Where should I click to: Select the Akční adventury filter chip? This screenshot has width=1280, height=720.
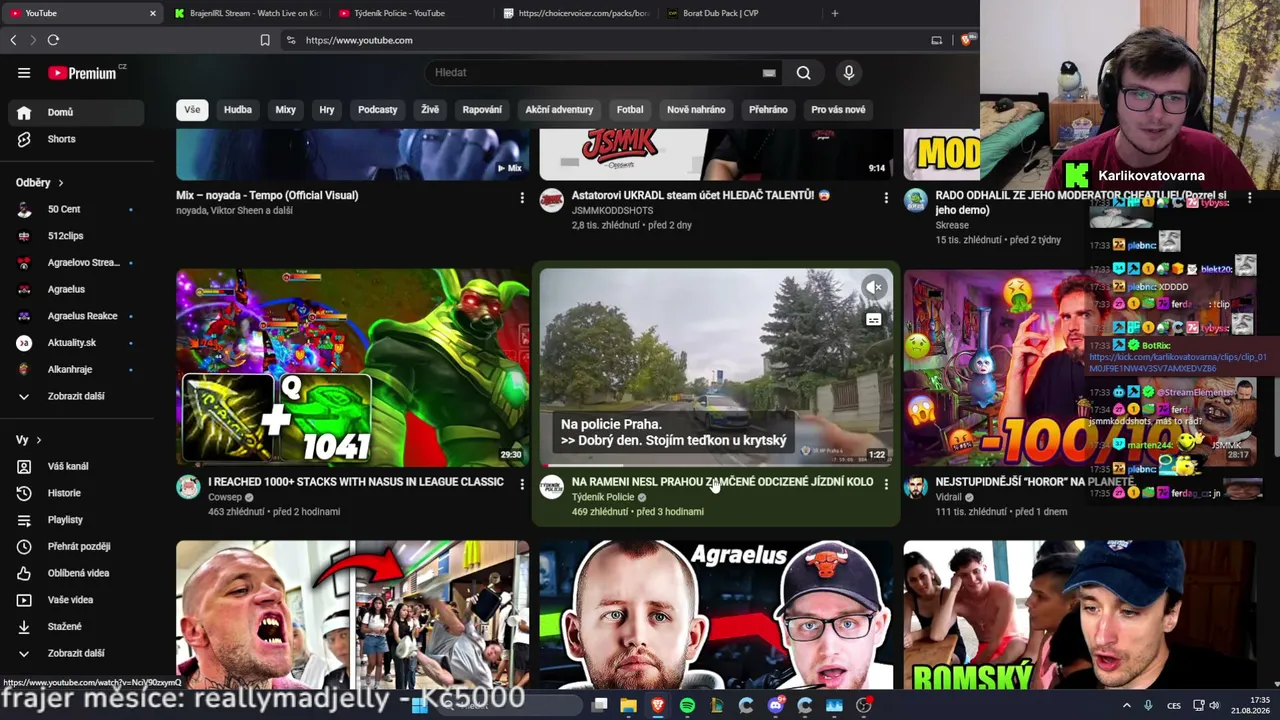[x=559, y=110]
